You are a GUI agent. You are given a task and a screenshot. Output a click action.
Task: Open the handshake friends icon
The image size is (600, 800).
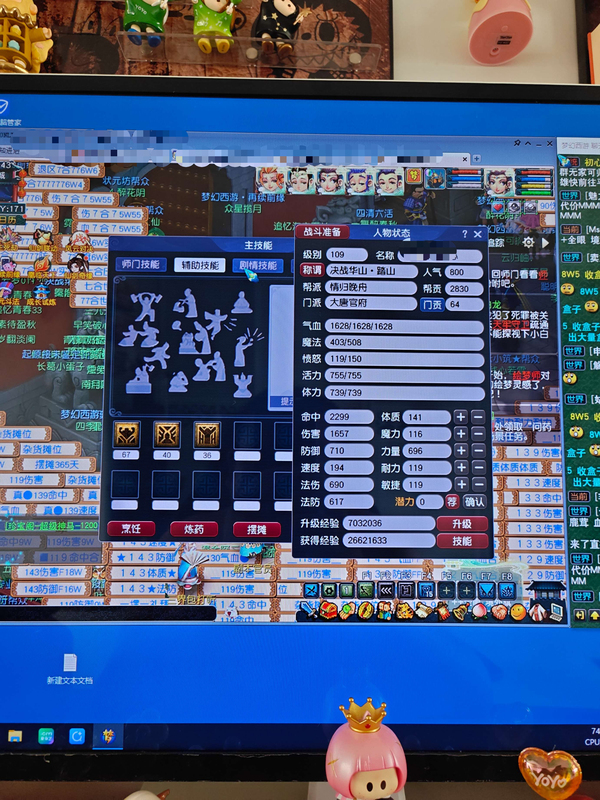(x=499, y=610)
